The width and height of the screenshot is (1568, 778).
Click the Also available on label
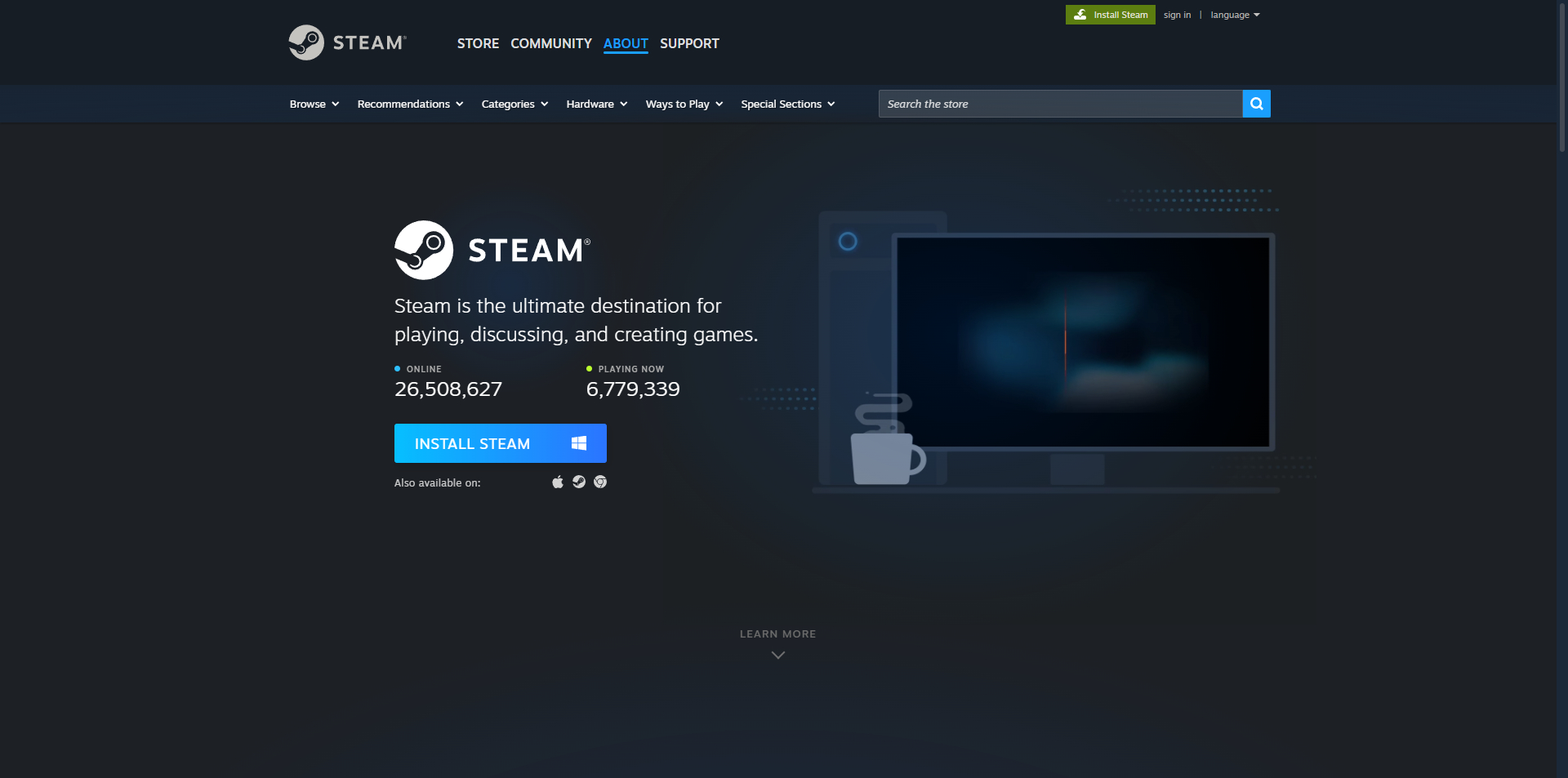tap(438, 482)
